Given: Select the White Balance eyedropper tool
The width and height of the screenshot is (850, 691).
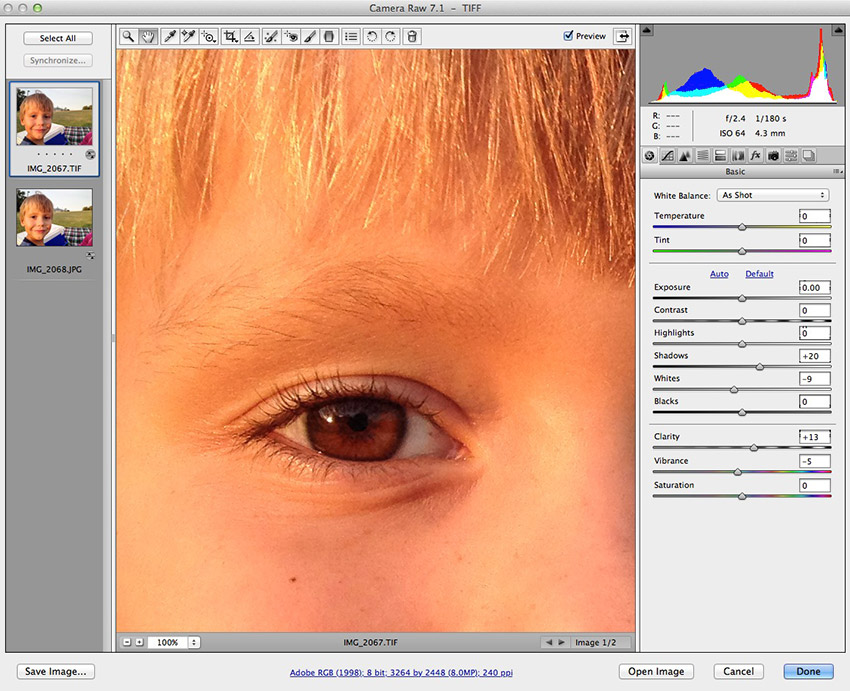Looking at the screenshot, I should [170, 37].
